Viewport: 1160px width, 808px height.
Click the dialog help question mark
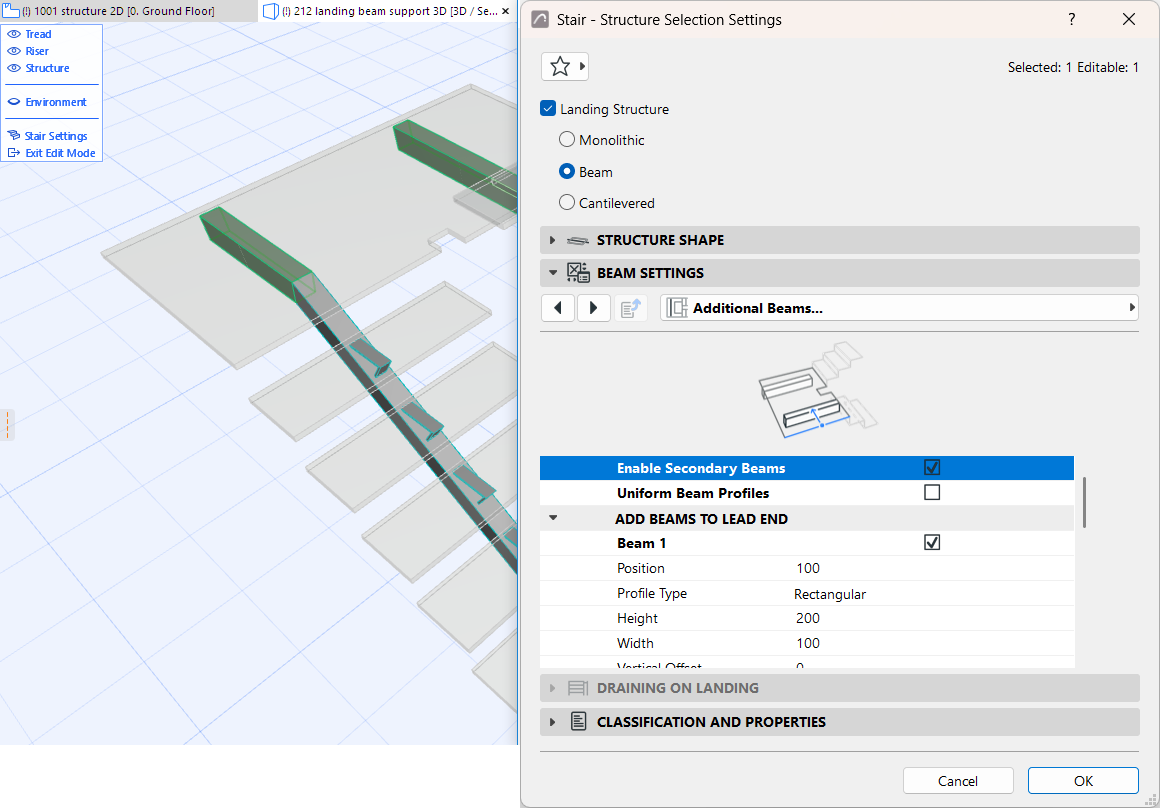click(x=1071, y=20)
